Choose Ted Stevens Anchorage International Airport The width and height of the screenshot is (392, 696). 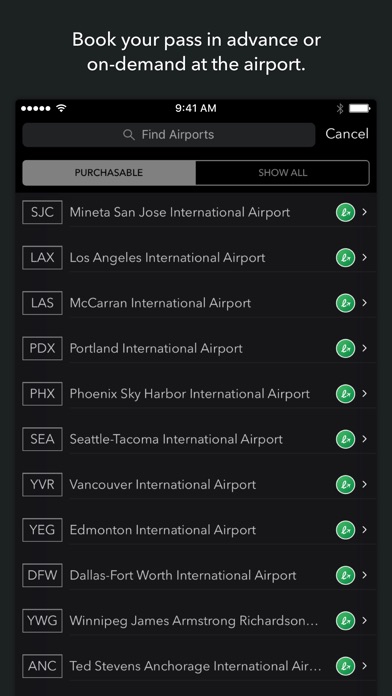pyautogui.click(x=196, y=666)
